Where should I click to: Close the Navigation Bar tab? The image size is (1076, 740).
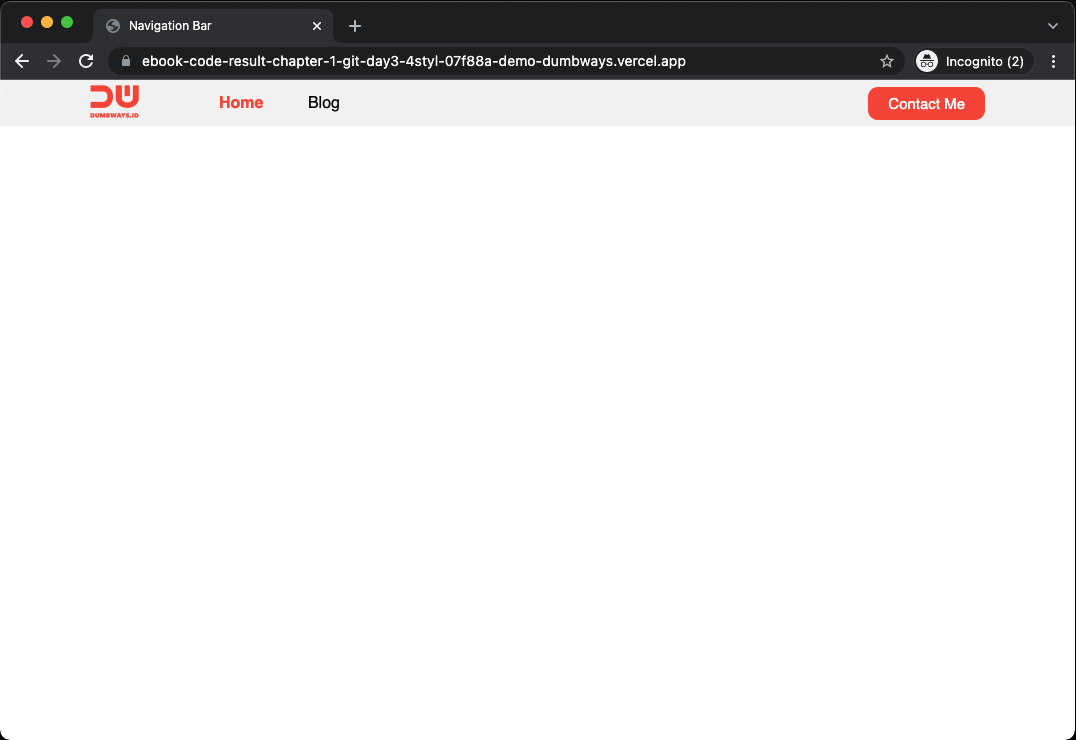tap(317, 26)
